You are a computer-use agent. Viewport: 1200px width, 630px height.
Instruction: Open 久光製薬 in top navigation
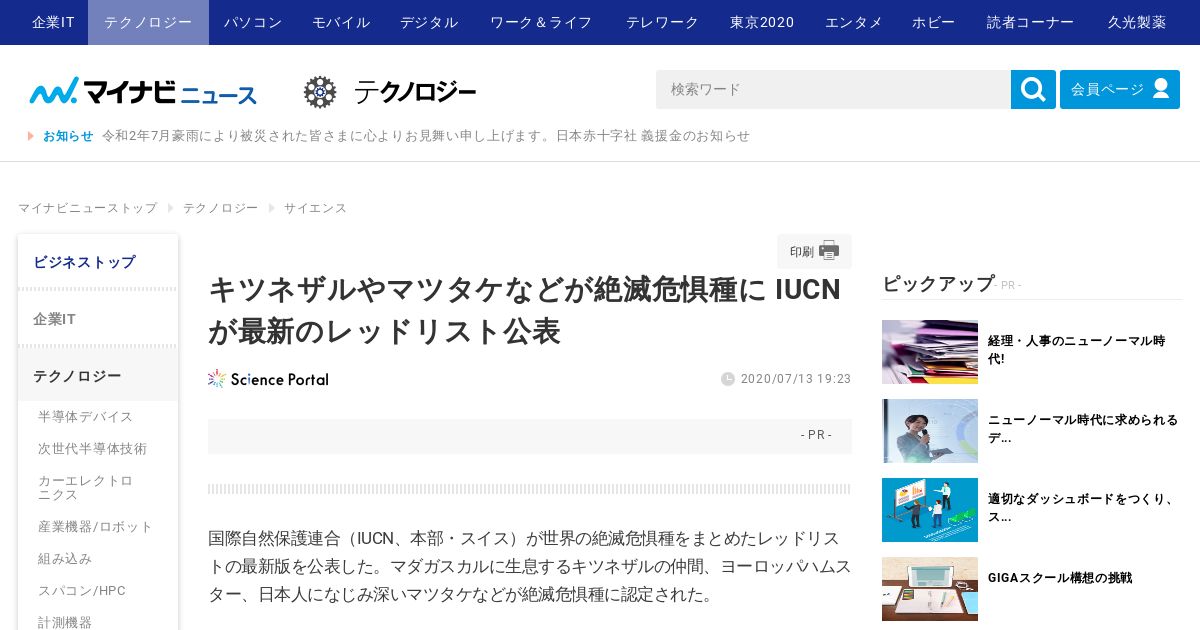click(1137, 22)
